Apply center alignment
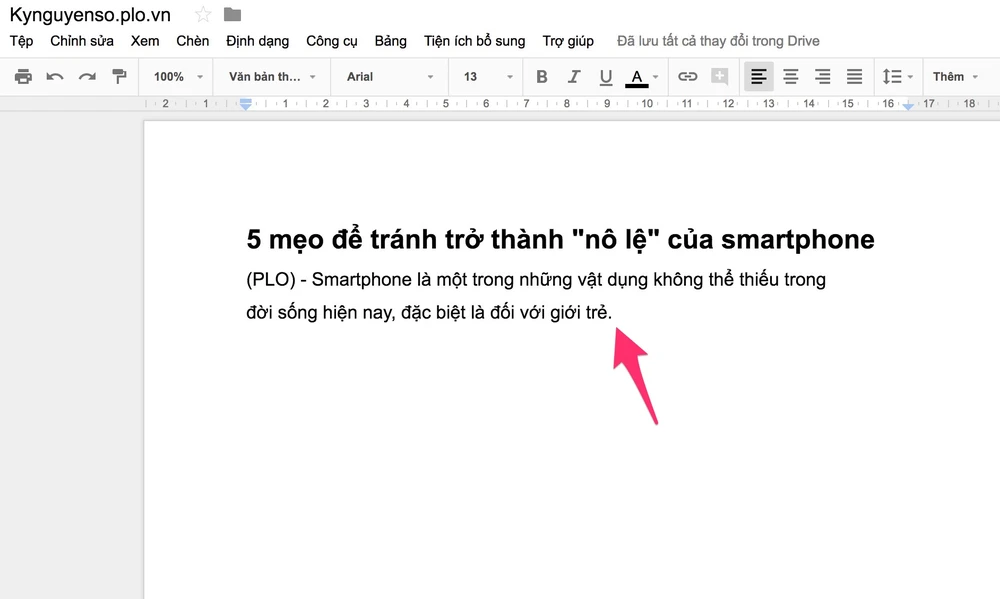This screenshot has width=1000, height=599. tap(790, 76)
